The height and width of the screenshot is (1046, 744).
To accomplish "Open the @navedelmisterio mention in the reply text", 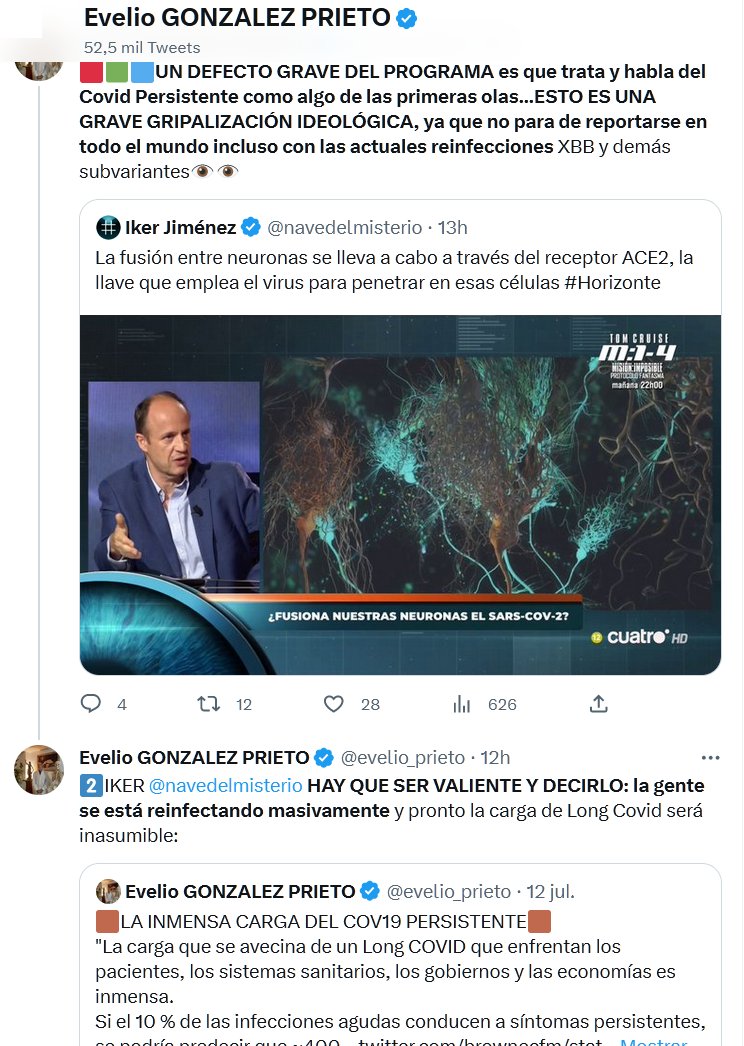I will tap(225, 785).
